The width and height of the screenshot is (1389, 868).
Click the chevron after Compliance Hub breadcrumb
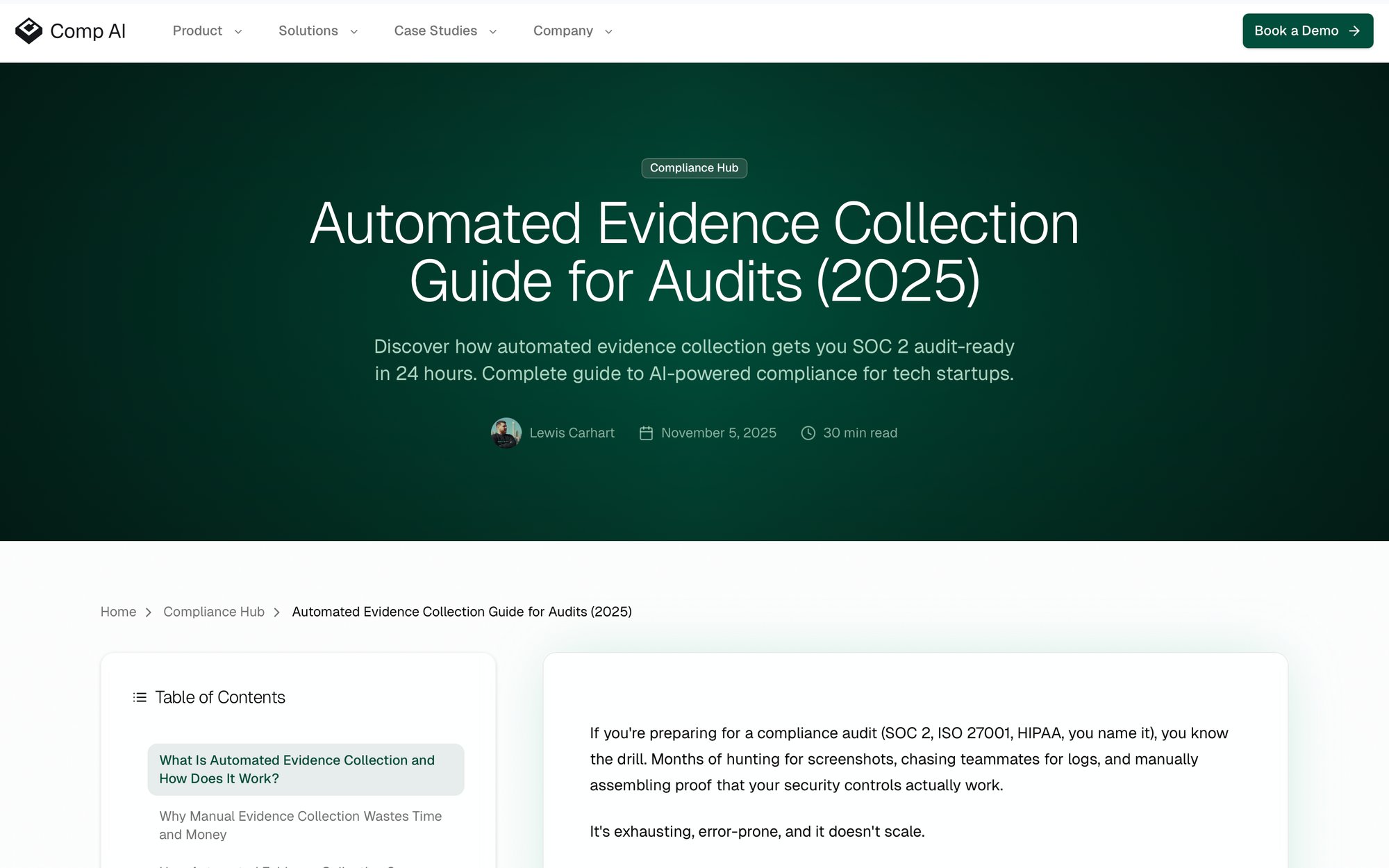coord(278,612)
